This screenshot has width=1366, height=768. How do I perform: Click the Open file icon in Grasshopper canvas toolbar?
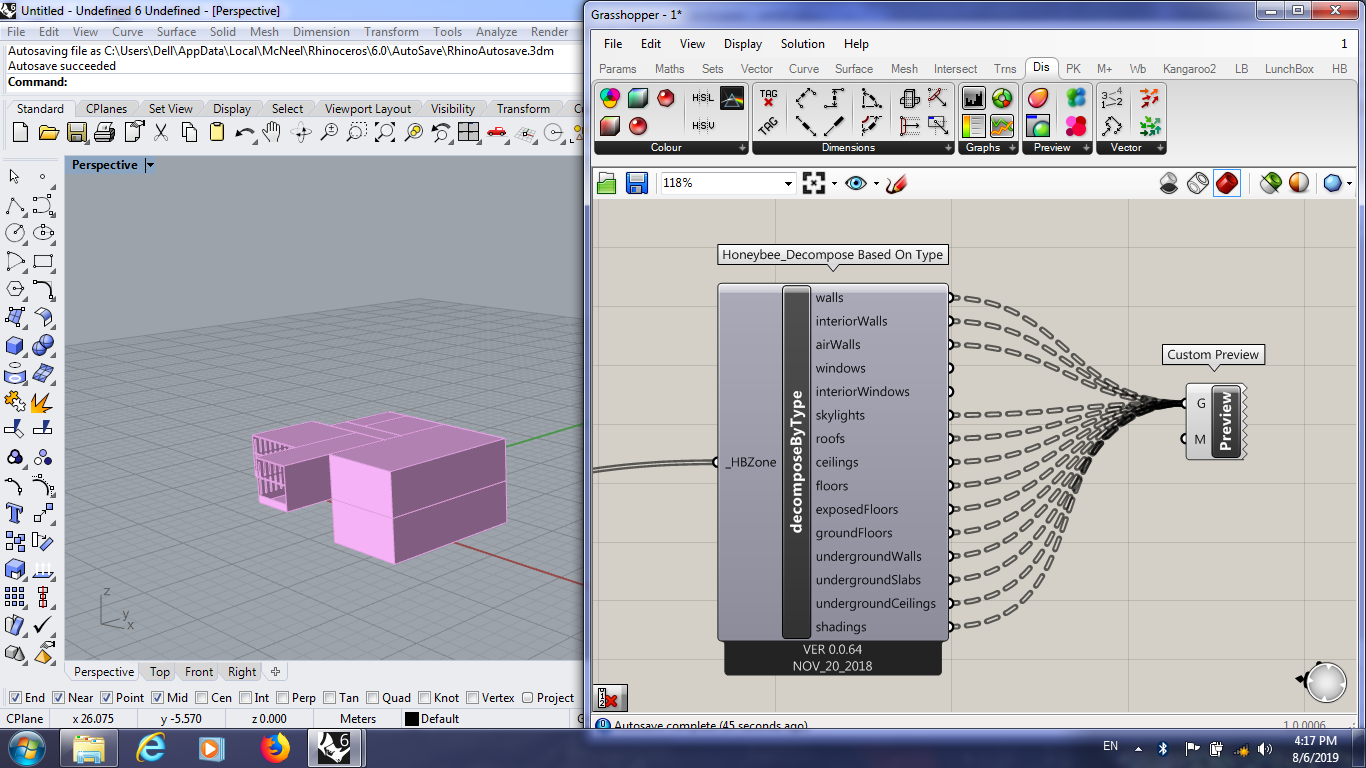[x=607, y=183]
